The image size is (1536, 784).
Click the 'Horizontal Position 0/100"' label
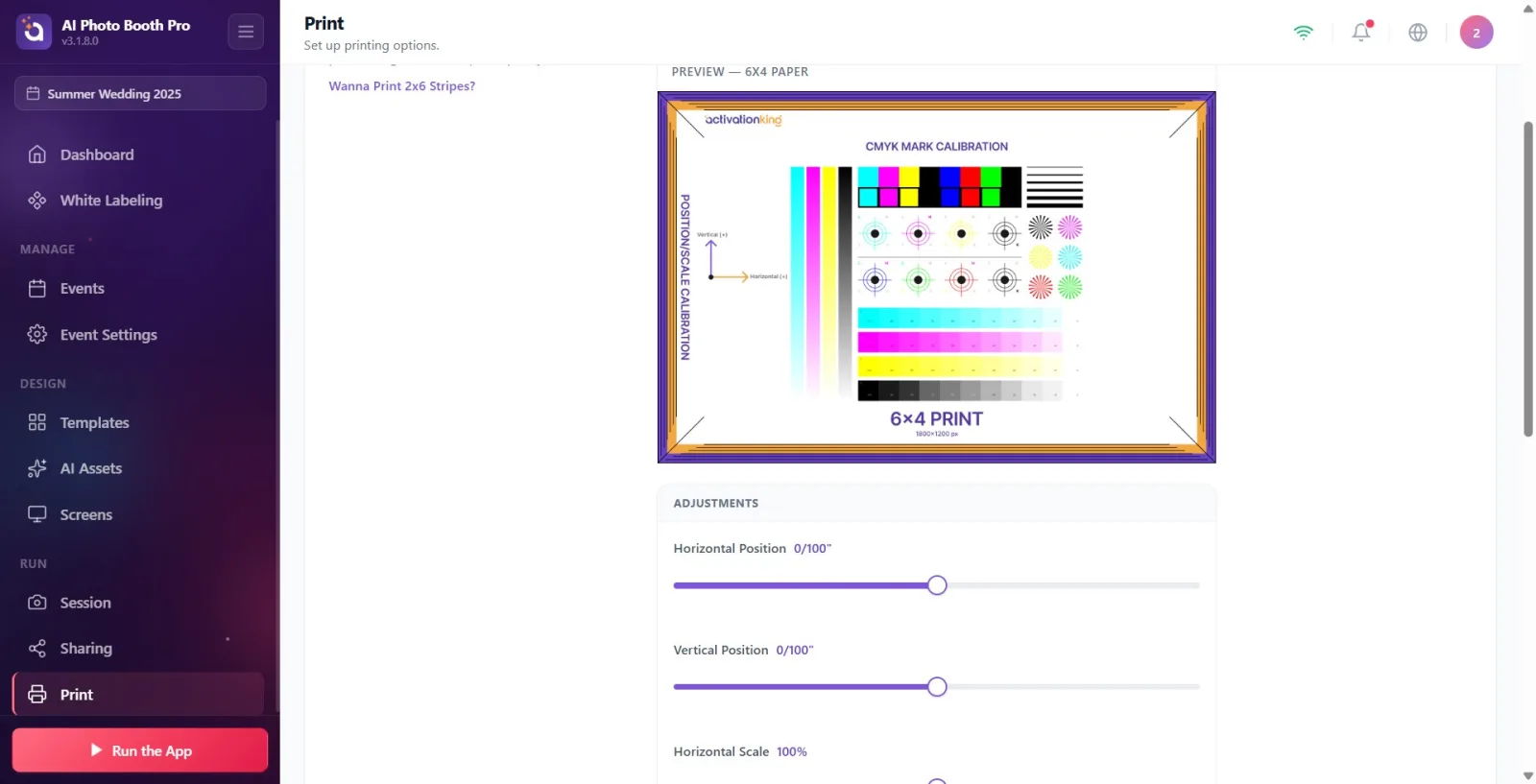[x=753, y=549]
